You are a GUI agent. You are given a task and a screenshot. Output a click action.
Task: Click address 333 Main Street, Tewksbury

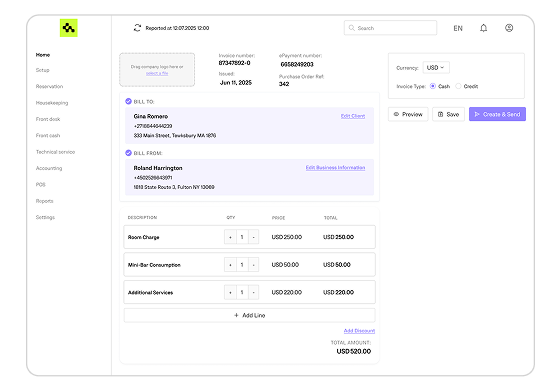[175, 136]
